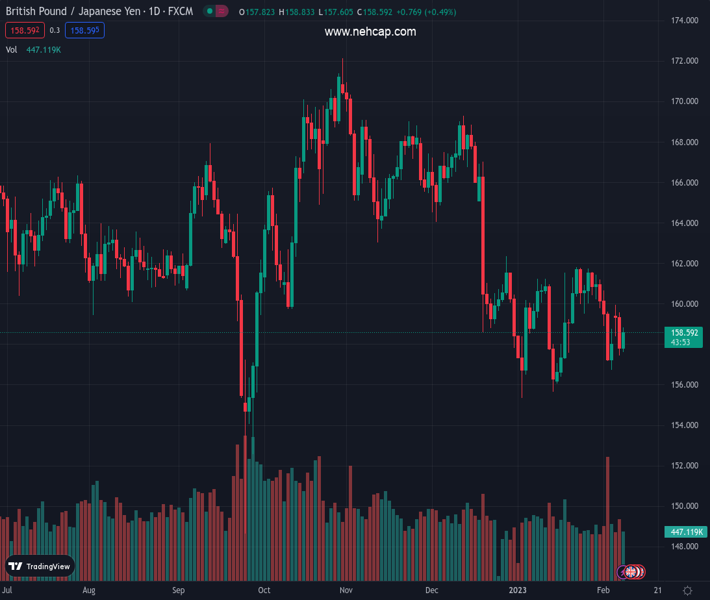Click the 172.000 level on price scale

(684, 61)
